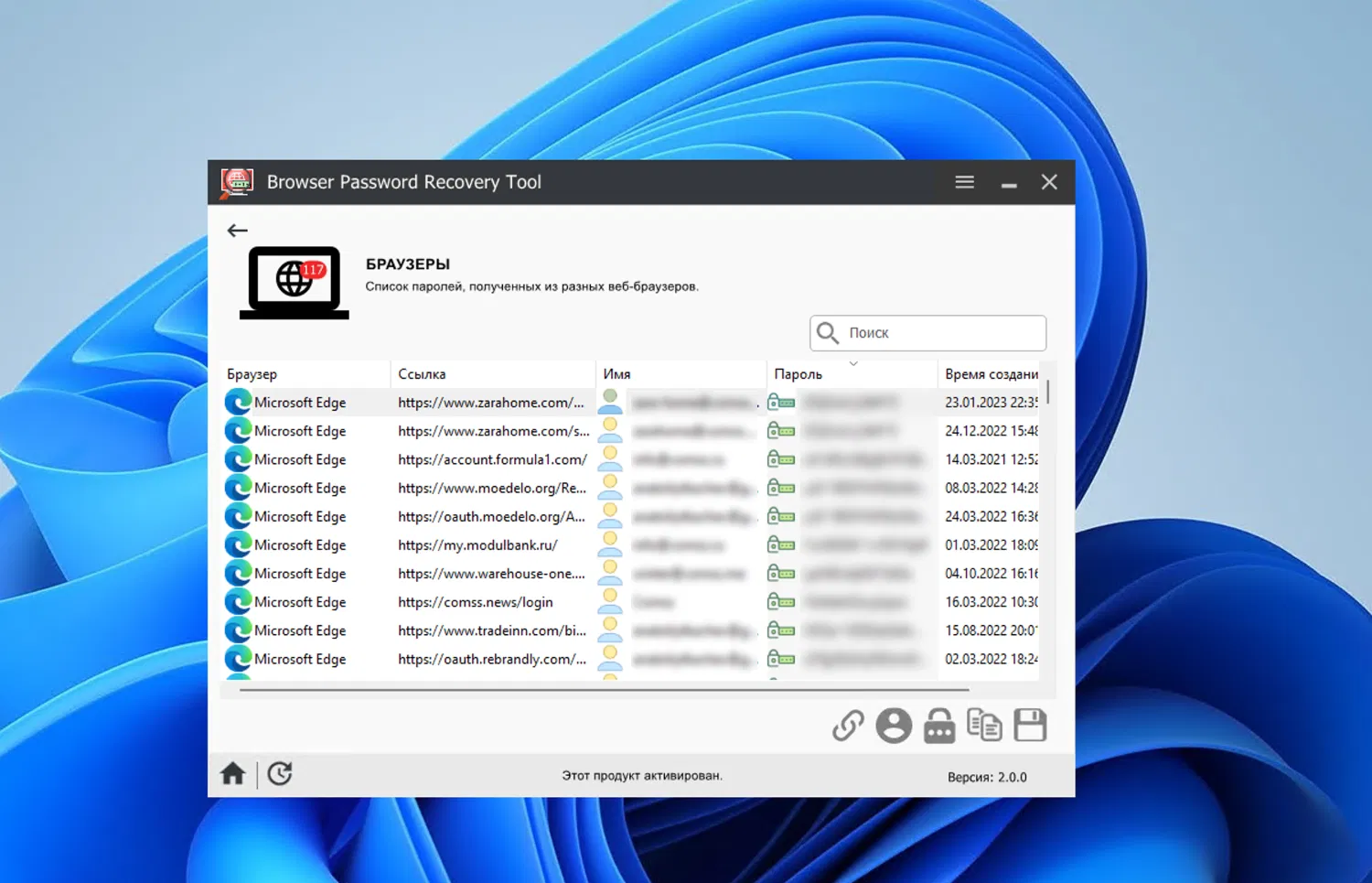Click the copy link chain icon
The image size is (1372, 883).
pos(848,726)
